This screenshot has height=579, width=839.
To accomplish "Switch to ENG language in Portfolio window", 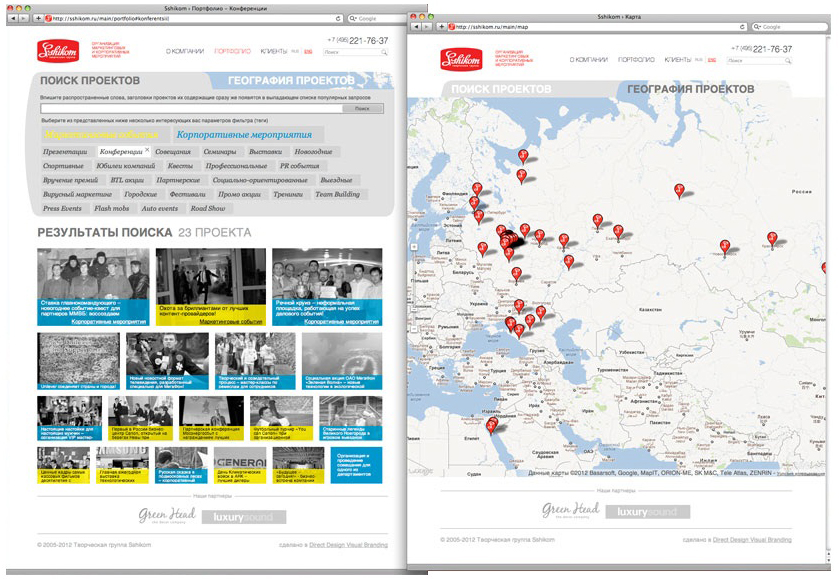I will (x=308, y=52).
